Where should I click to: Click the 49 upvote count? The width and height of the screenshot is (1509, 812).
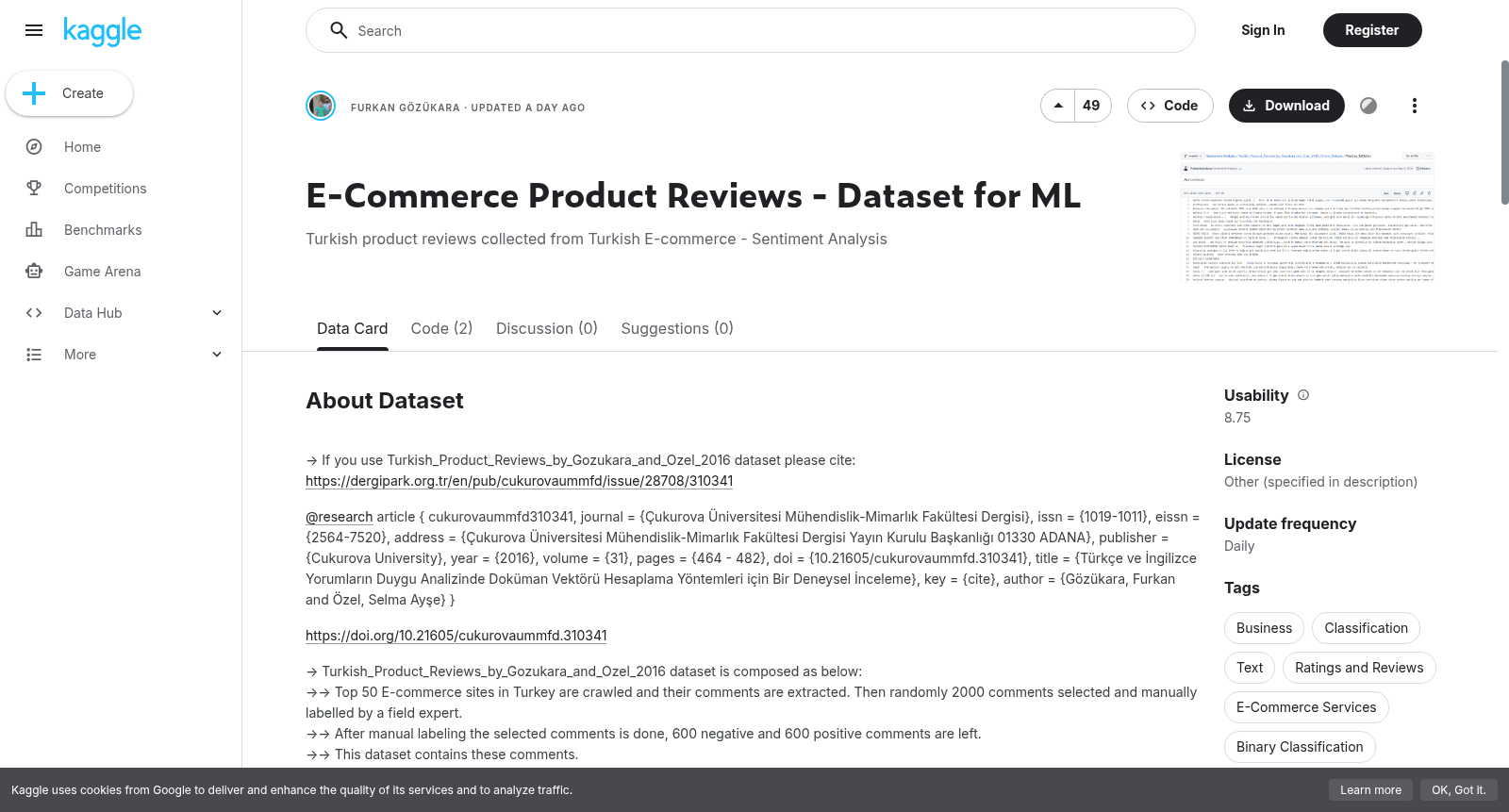[x=1091, y=106]
